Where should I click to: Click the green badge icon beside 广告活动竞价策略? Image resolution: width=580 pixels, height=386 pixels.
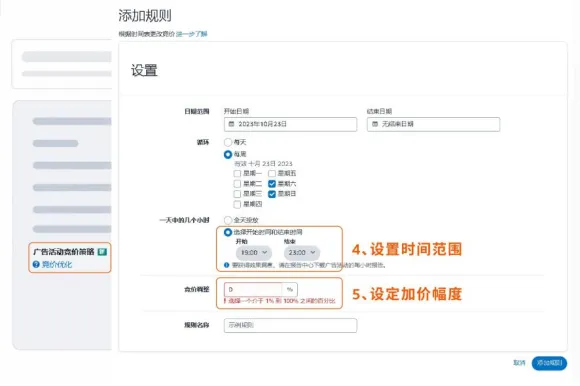click(102, 252)
